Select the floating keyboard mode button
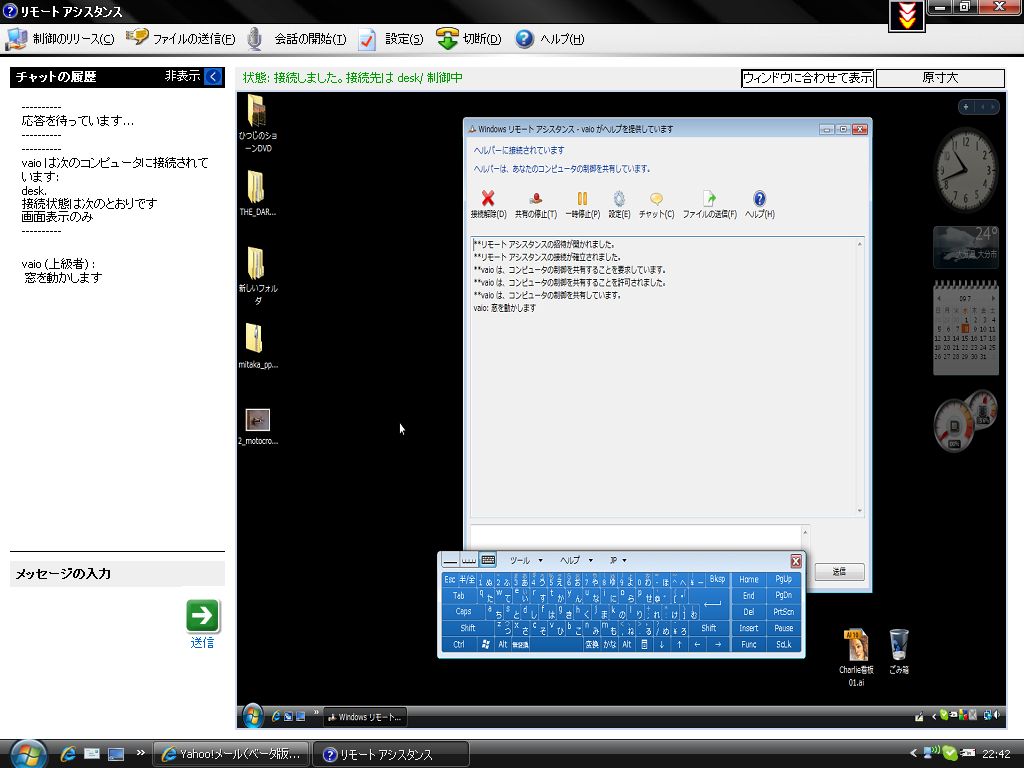 488,560
